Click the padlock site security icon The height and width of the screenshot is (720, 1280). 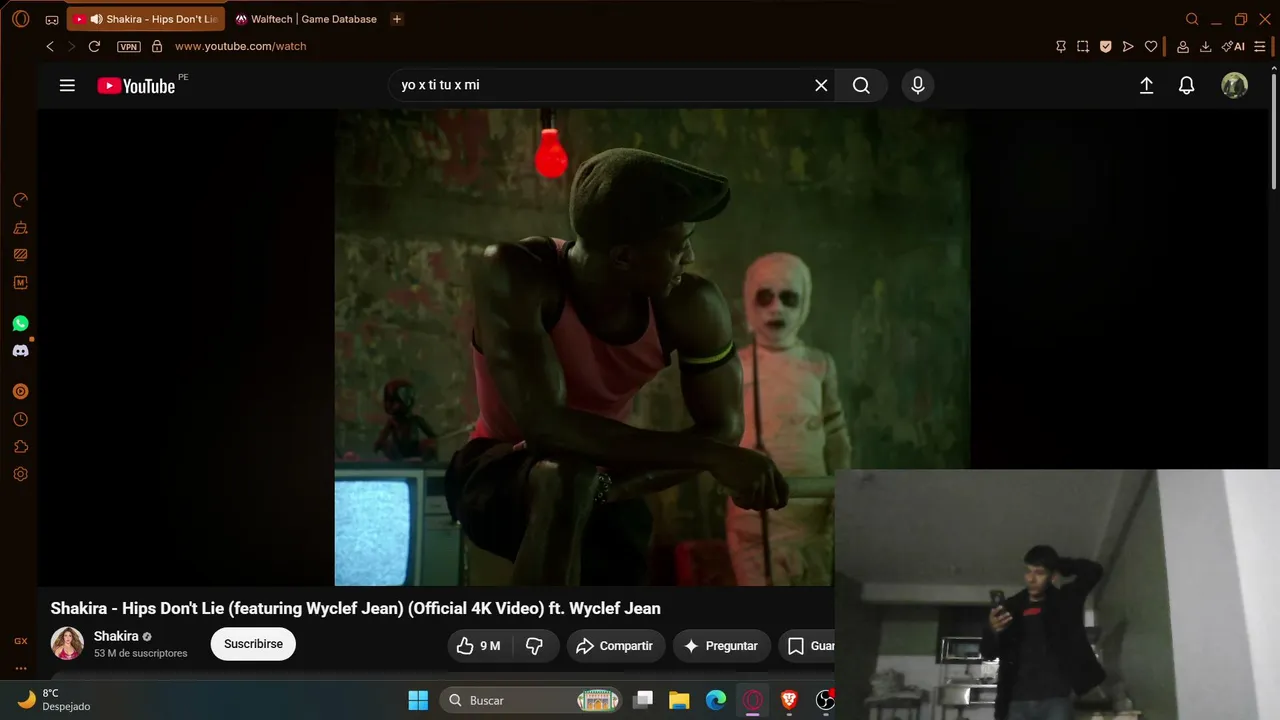157,46
